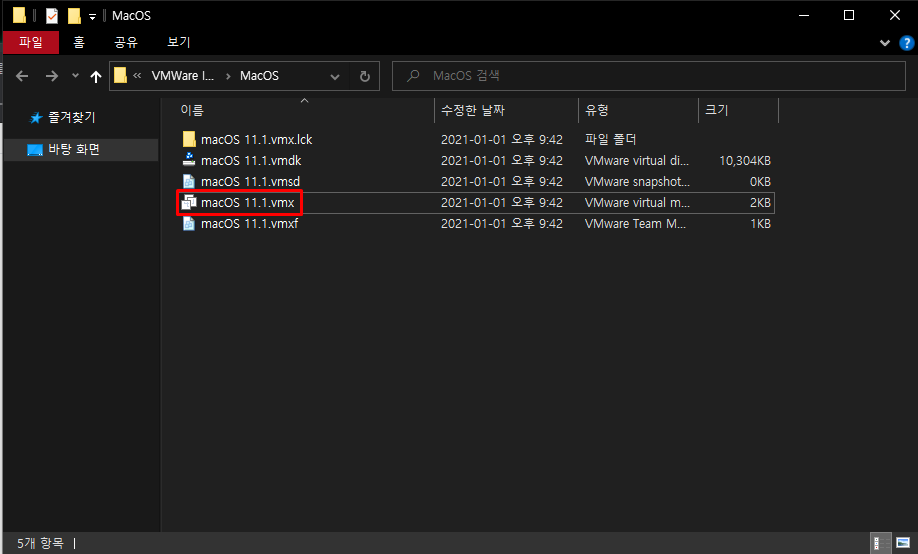Click the VMware virtual di... type cell
Image resolution: width=918 pixels, height=554 pixels.
click(x=636, y=160)
